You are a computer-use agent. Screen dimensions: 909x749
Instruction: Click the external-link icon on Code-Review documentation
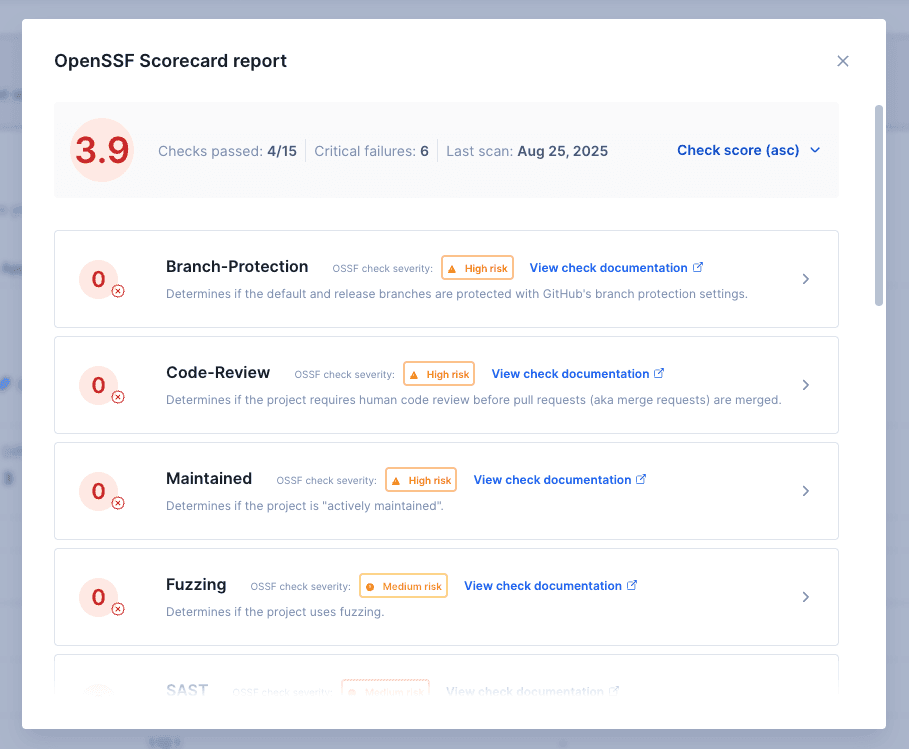[661, 373]
